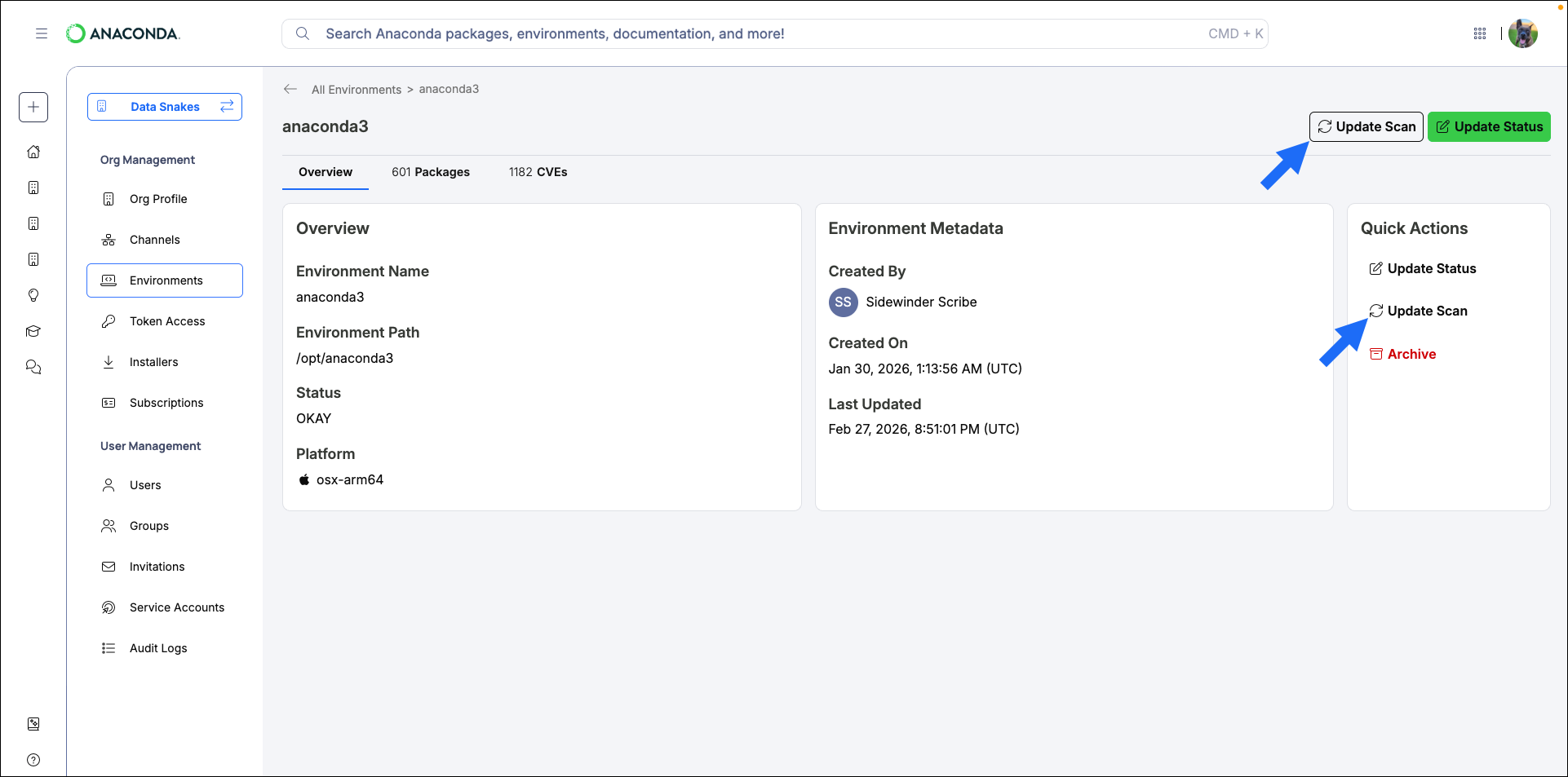
Task: Open Service Accounts in sidebar
Action: [165, 607]
